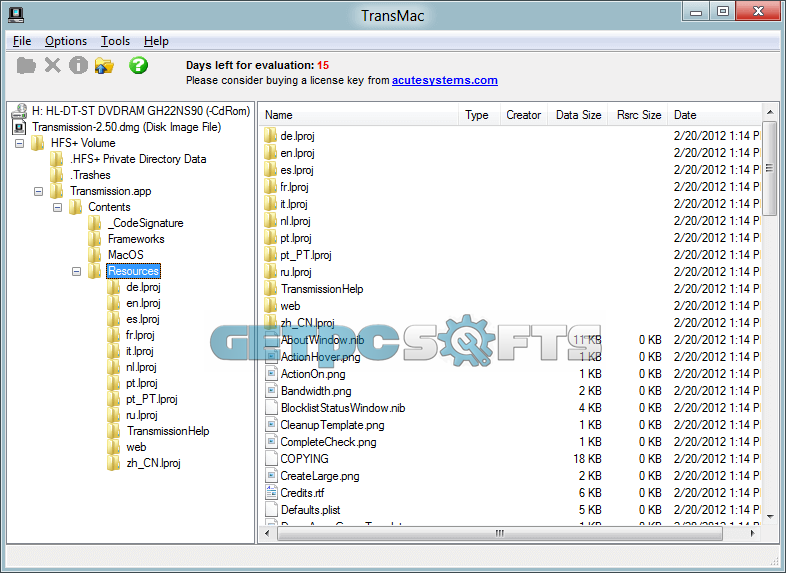The image size is (786, 573).
Task: Open the File menu
Action: click(22, 41)
